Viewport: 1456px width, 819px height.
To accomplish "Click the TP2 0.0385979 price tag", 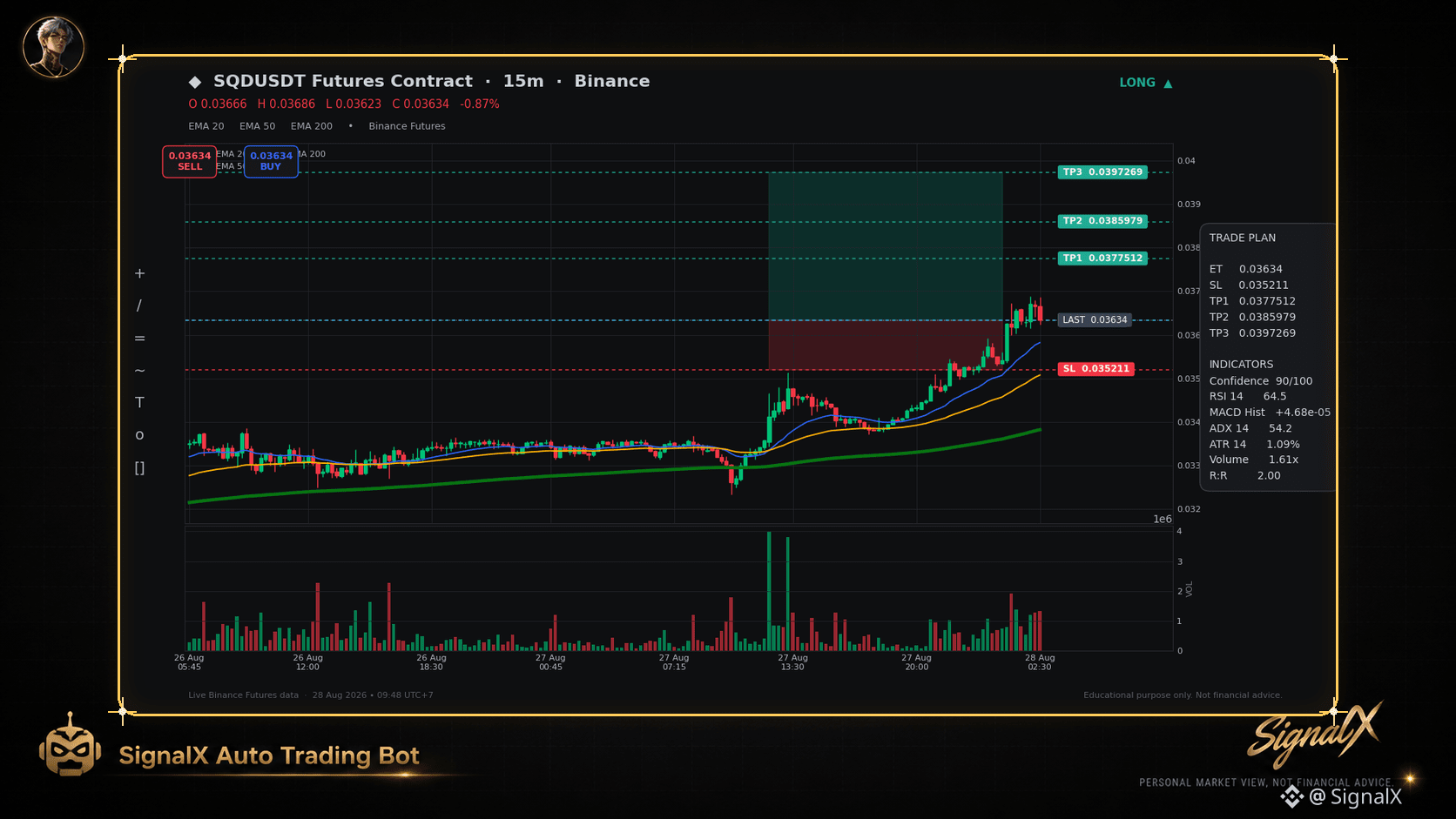I will (x=1102, y=221).
